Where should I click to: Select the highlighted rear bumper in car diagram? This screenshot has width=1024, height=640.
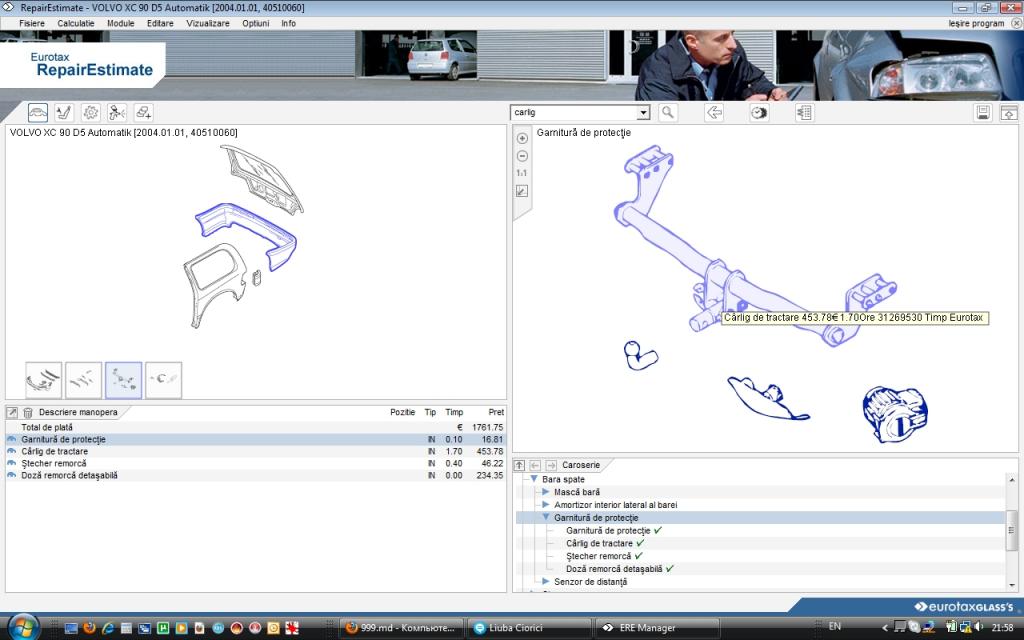247,234
